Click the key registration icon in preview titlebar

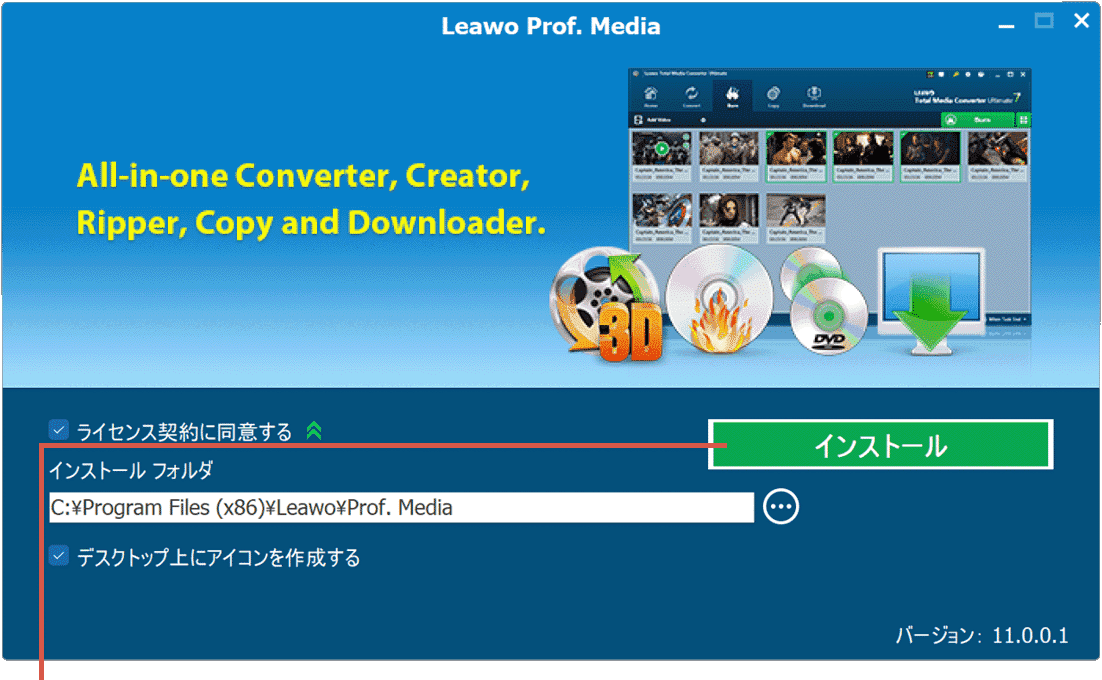tap(955, 73)
